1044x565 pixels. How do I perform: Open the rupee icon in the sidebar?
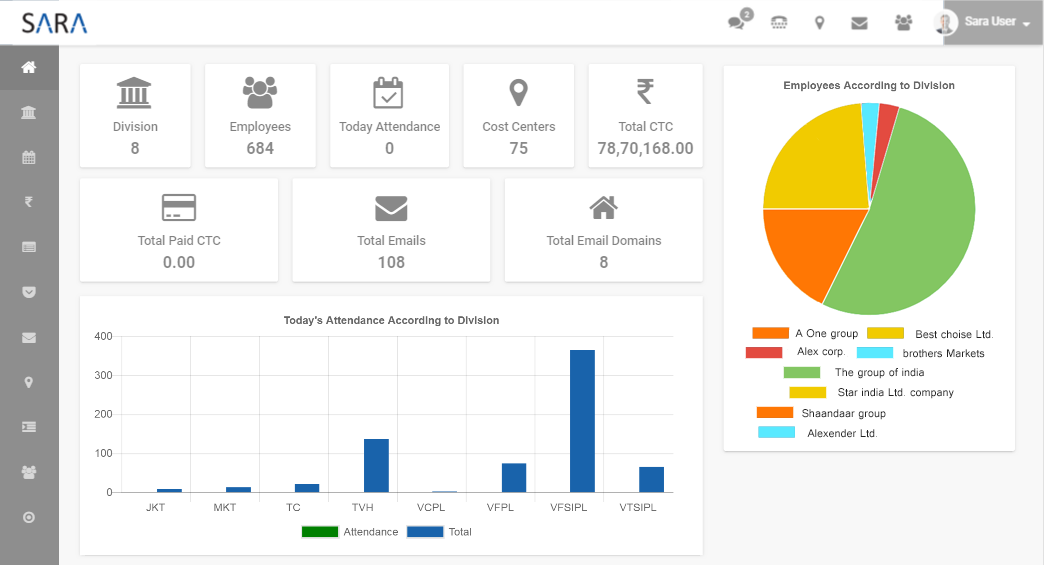tap(29, 202)
